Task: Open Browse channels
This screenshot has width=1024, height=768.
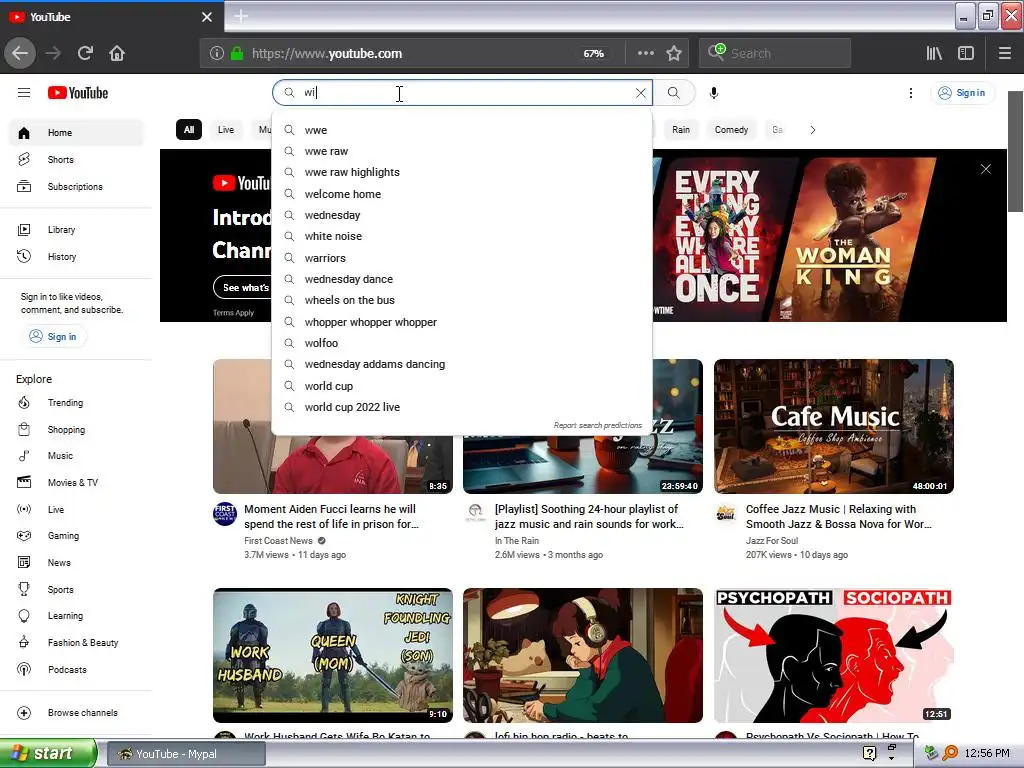Action: tap(76, 712)
